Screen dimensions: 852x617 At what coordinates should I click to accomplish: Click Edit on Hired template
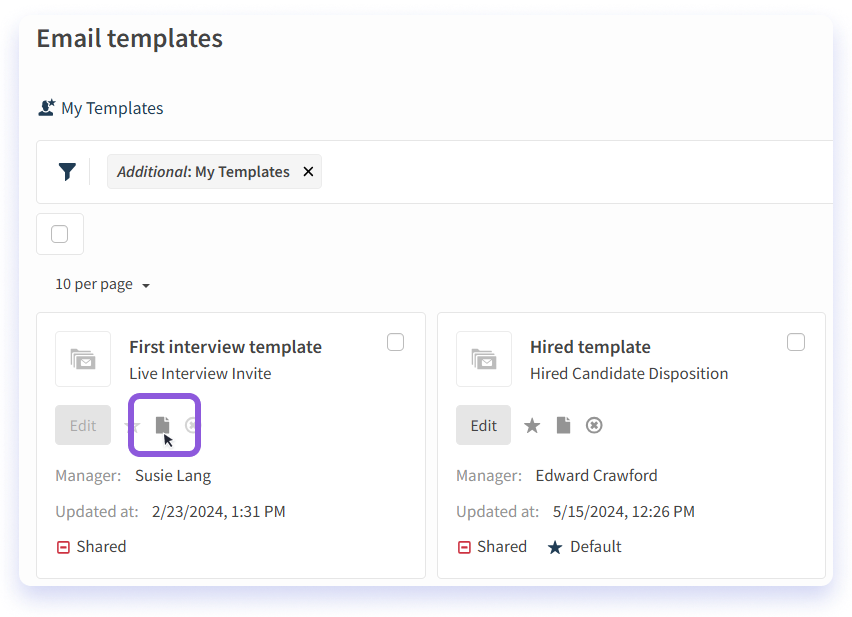point(484,425)
